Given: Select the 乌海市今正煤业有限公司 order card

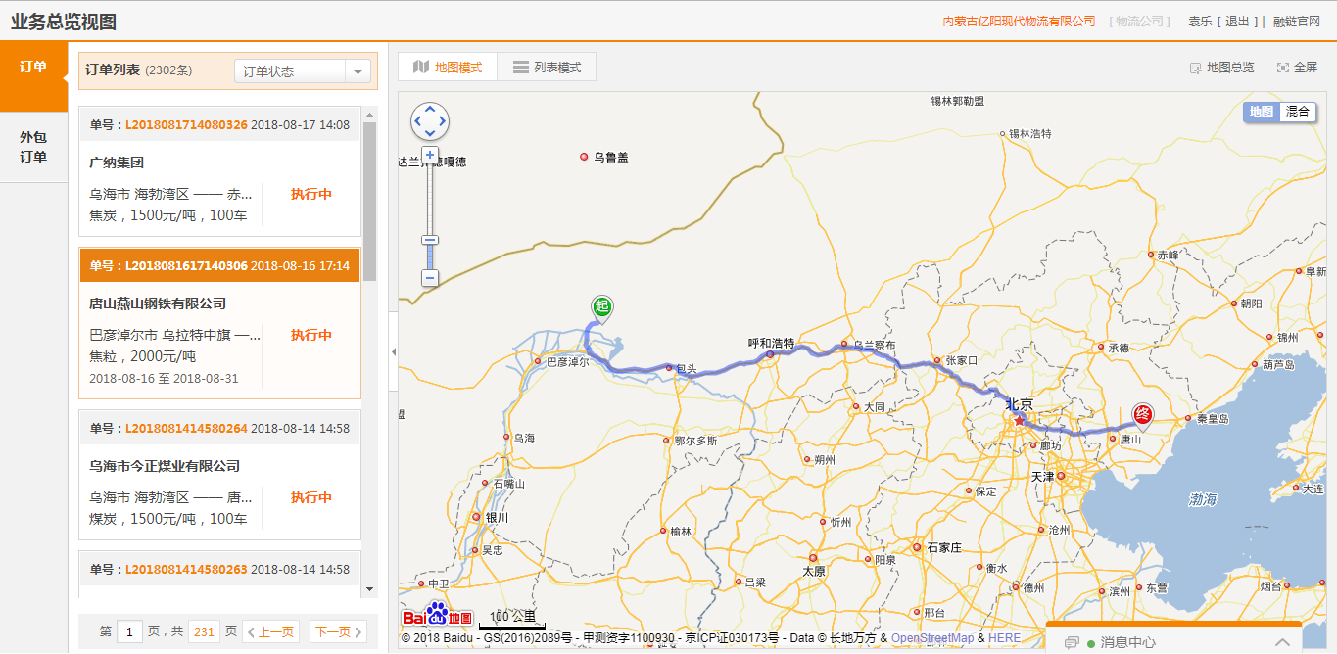Looking at the screenshot, I should (x=219, y=476).
